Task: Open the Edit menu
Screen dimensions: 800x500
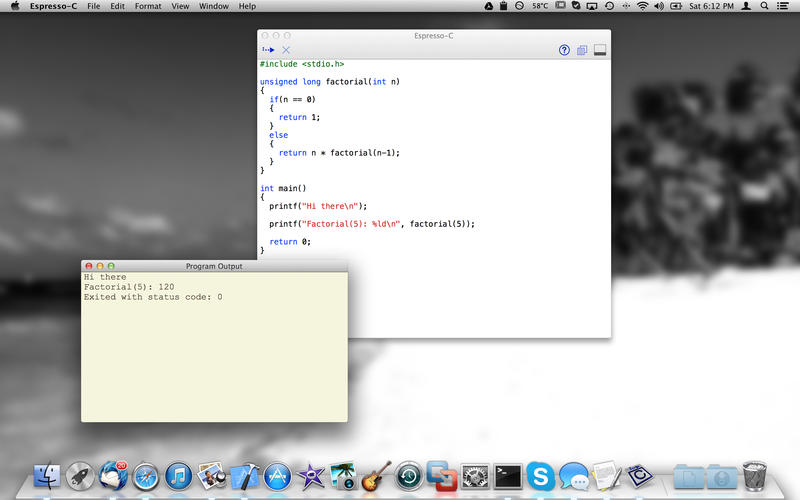Action: click(x=118, y=6)
